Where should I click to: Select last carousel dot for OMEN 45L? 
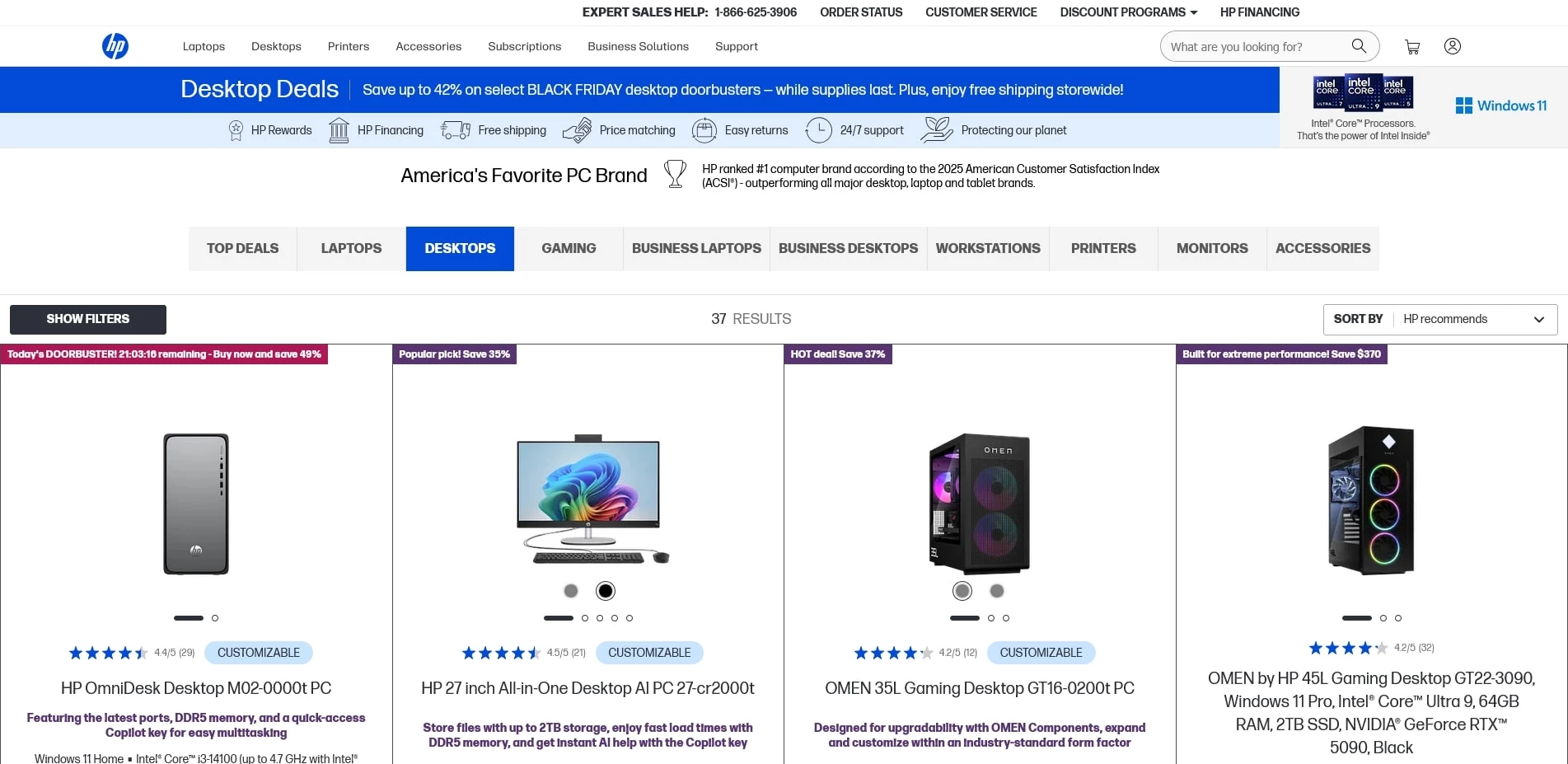point(1398,618)
